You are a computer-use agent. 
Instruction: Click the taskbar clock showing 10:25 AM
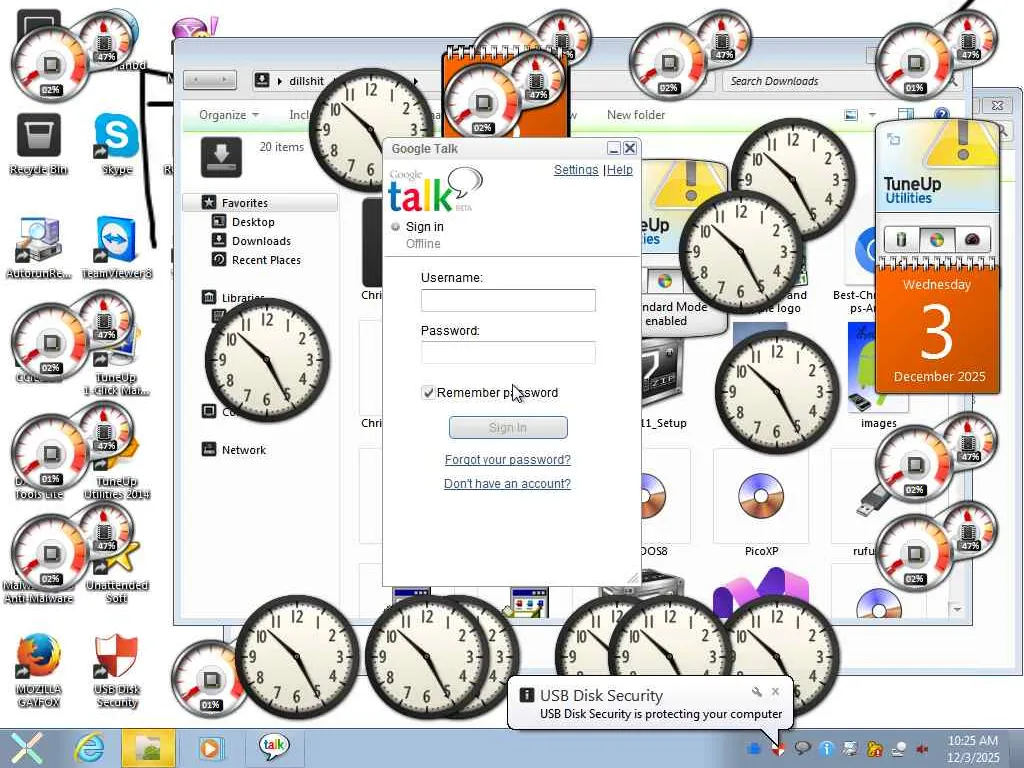[x=973, y=748]
